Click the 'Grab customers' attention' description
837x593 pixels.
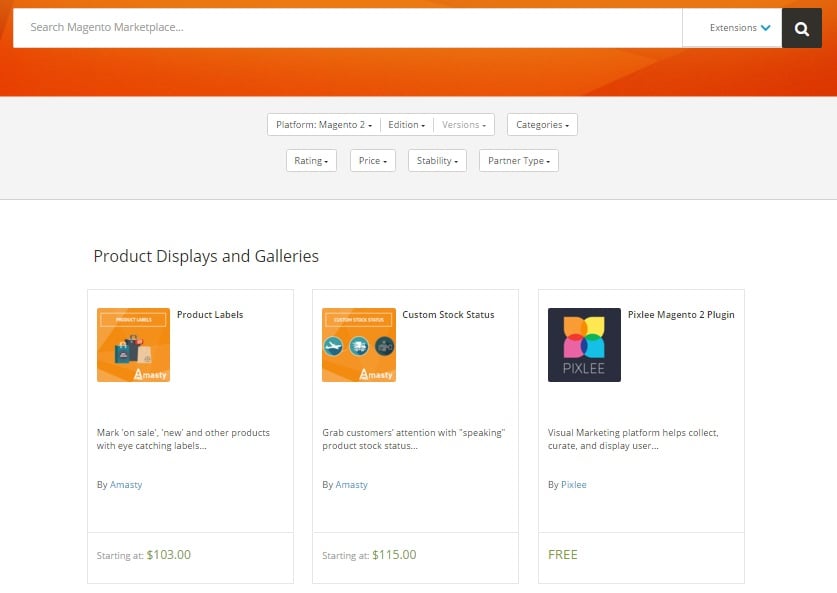point(414,439)
